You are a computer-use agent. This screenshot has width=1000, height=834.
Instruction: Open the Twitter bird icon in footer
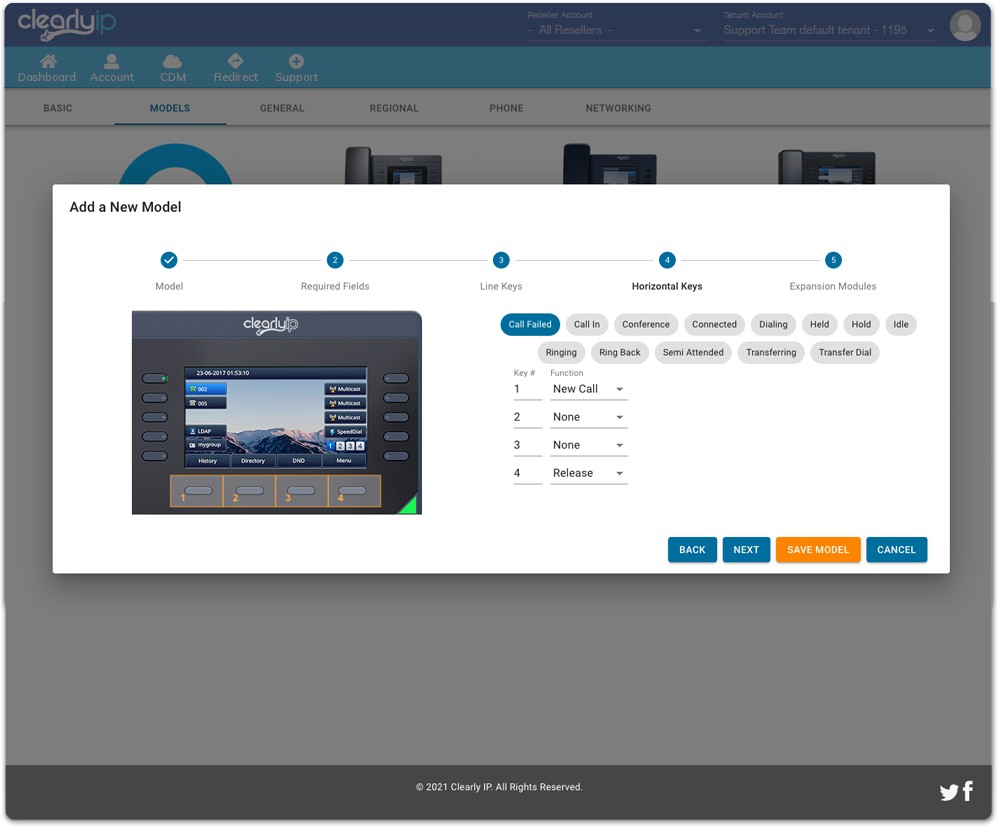point(949,793)
